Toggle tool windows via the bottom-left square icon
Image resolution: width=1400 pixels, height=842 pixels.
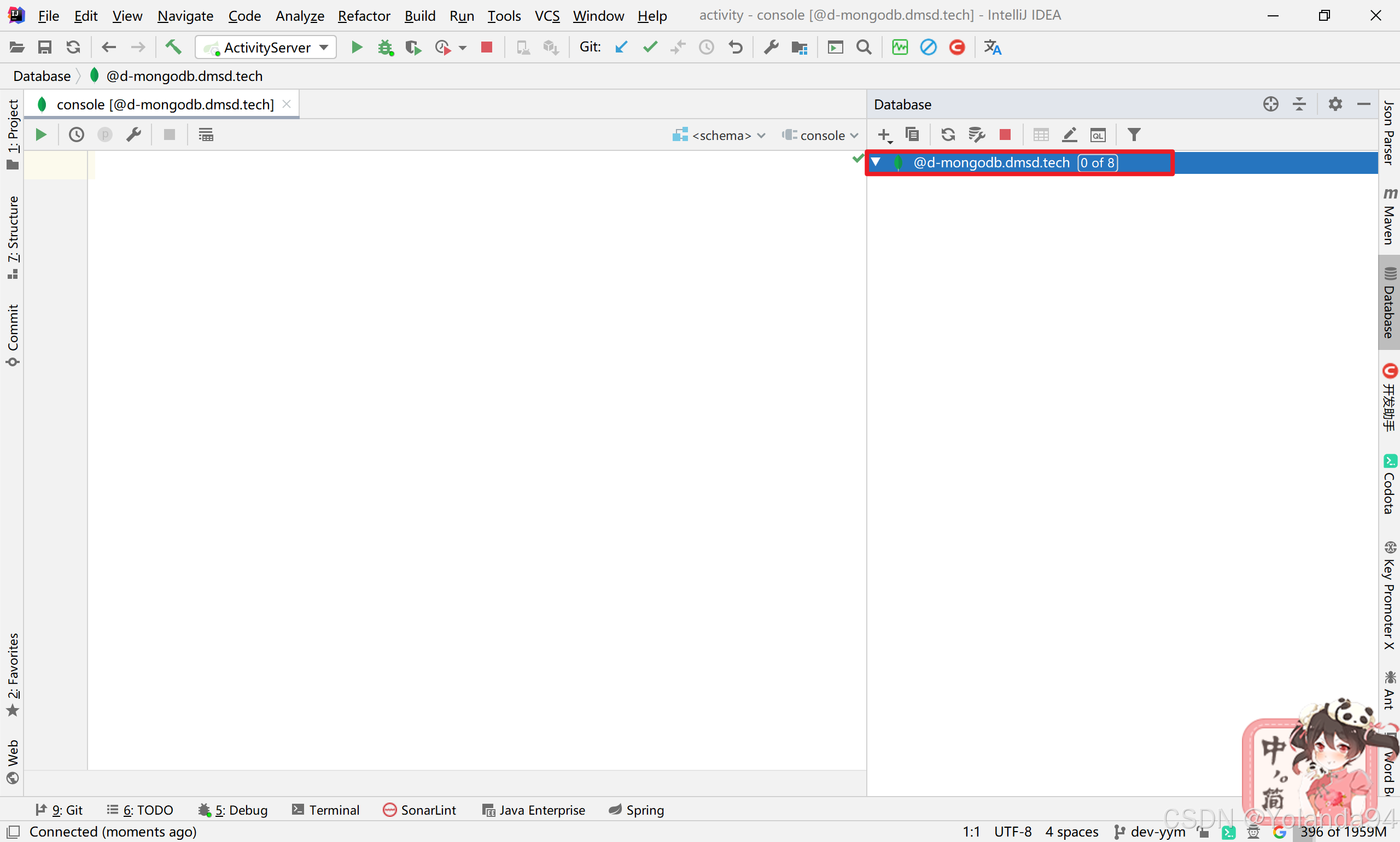[x=13, y=832]
